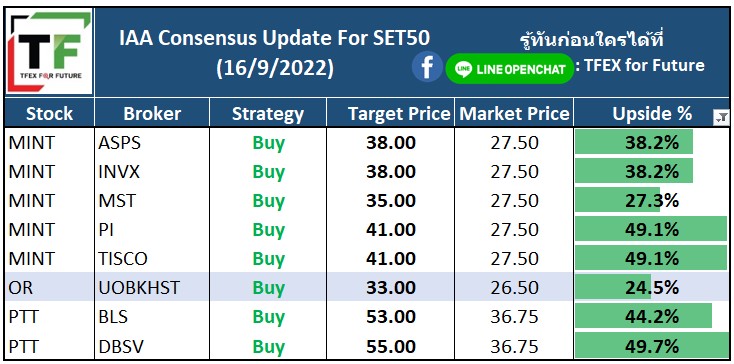Select the Broker column header
The height and width of the screenshot is (364, 734).
pos(152,114)
